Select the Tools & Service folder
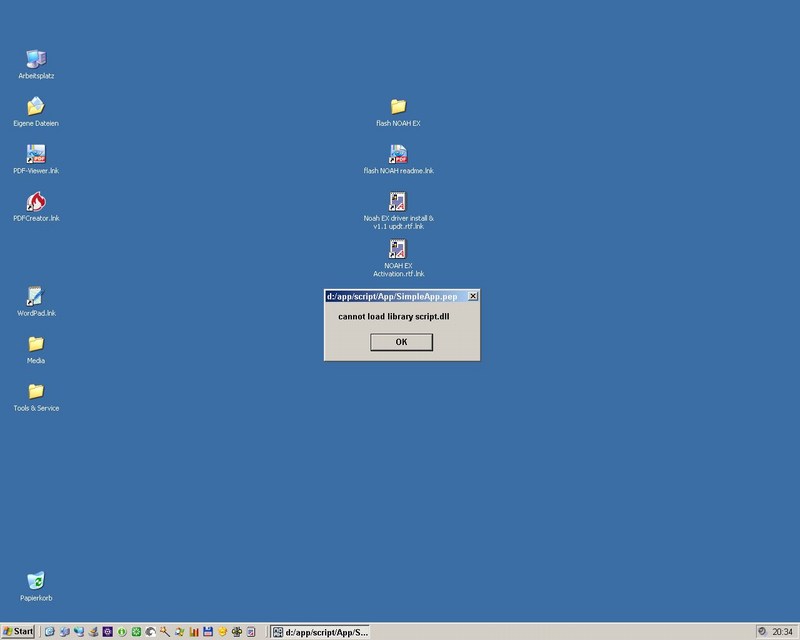The width and height of the screenshot is (800, 640). [36, 397]
